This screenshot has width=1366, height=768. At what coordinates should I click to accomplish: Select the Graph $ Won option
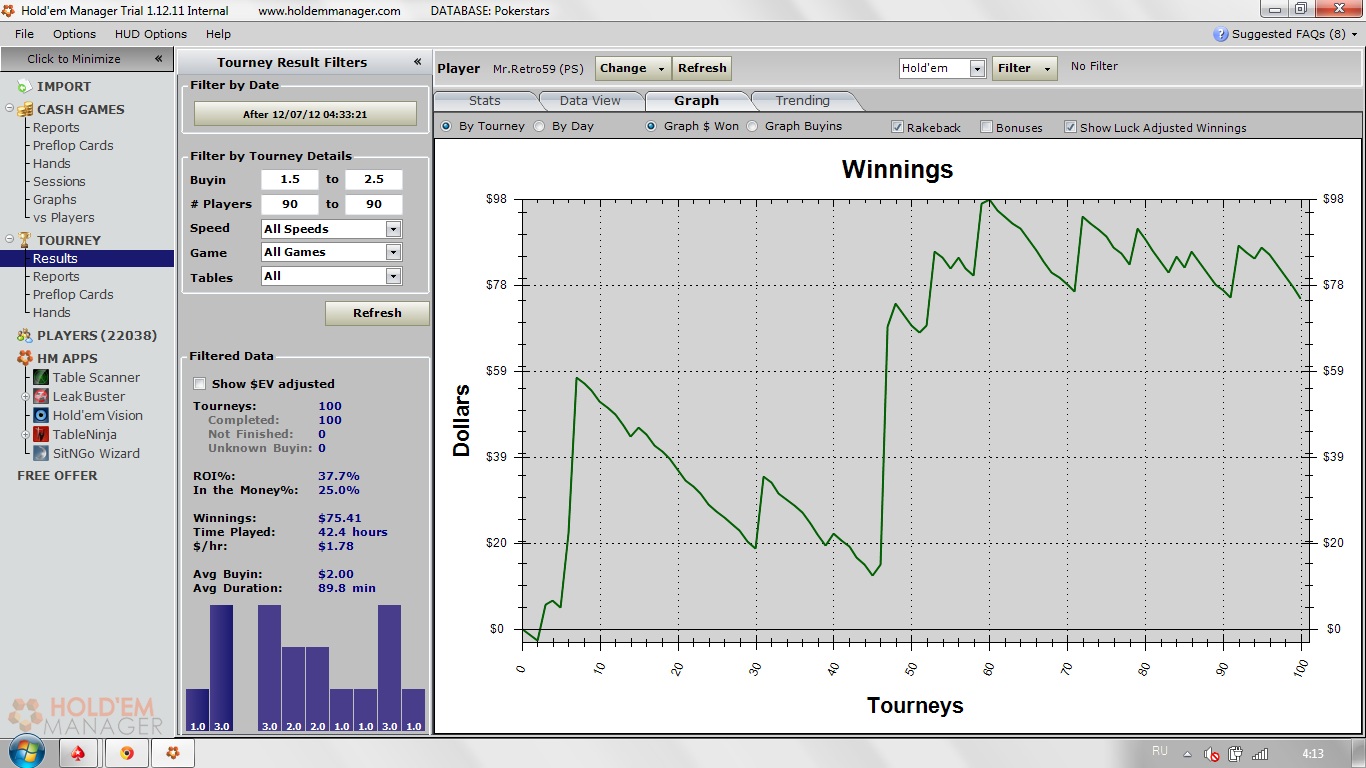[x=651, y=126]
